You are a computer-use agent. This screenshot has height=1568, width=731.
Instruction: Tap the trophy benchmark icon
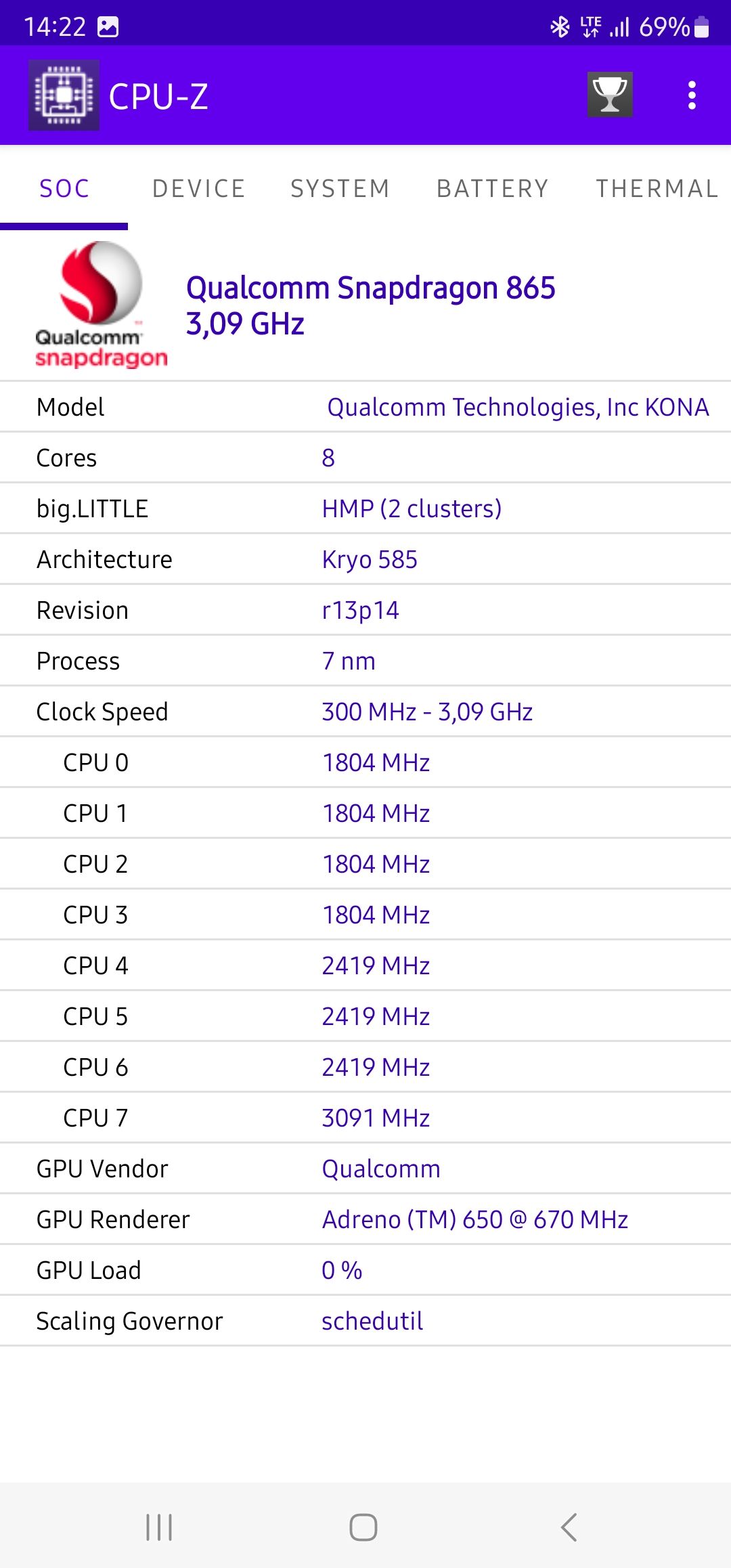(610, 95)
